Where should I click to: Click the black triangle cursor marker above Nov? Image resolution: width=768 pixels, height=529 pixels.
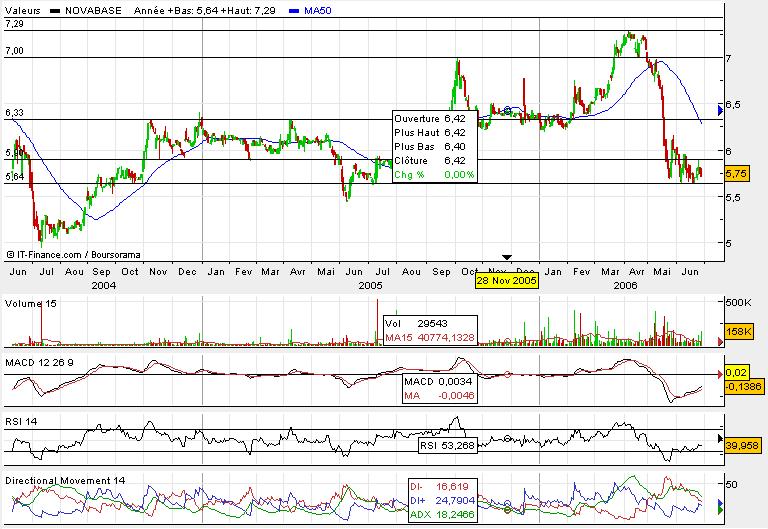(x=507, y=257)
